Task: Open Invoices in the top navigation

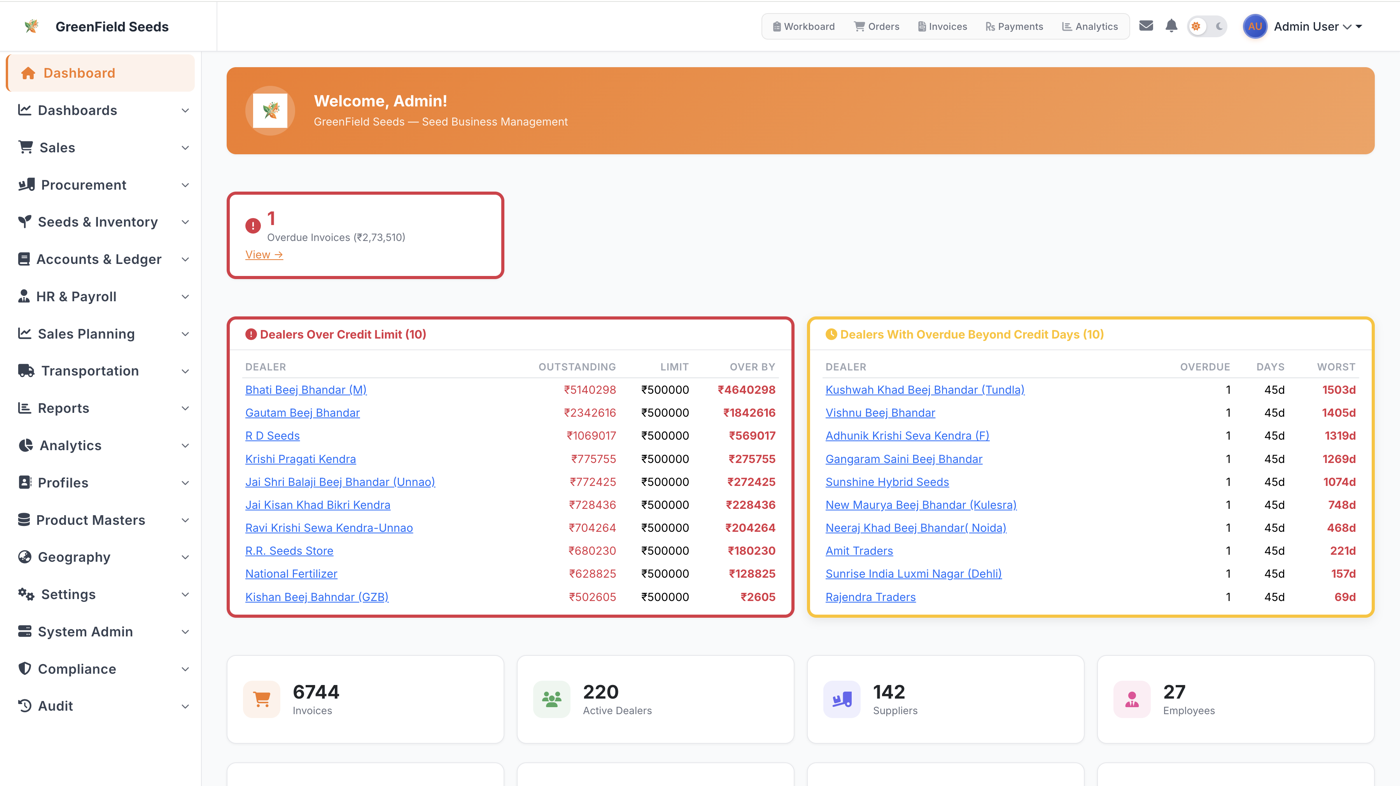Action: (x=942, y=26)
